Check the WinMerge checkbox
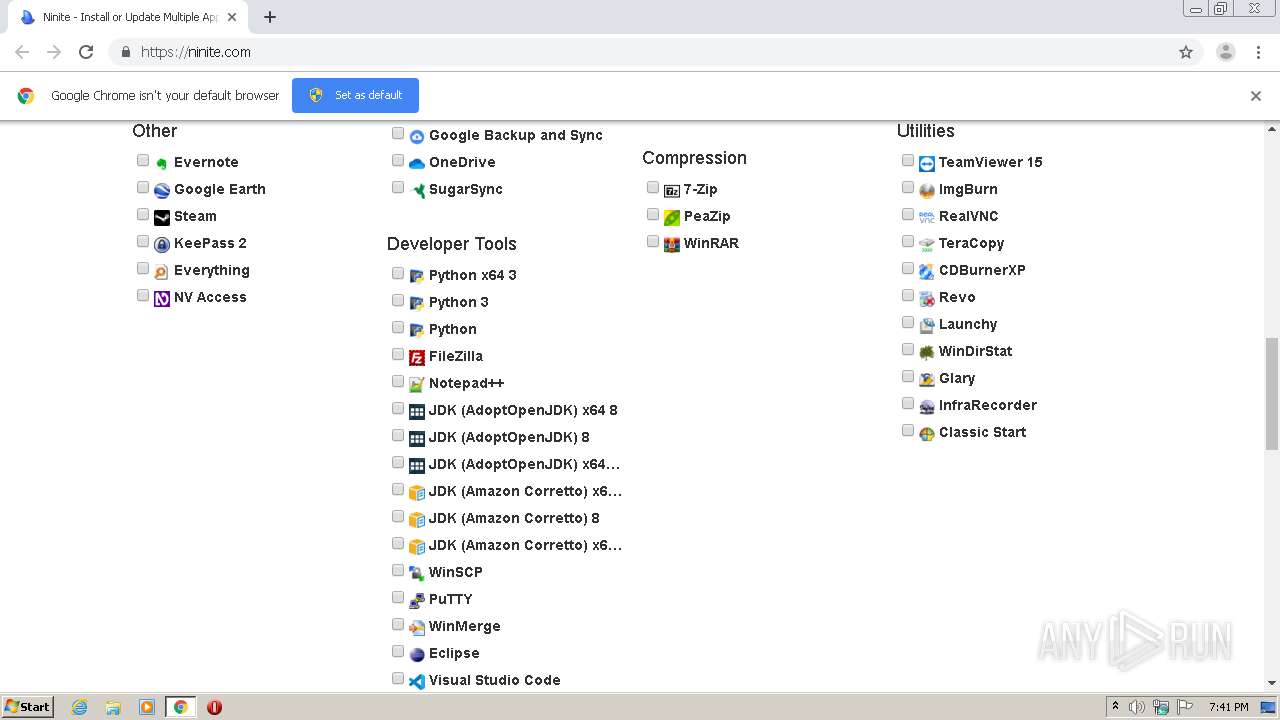This screenshot has width=1280, height=720. 398,625
